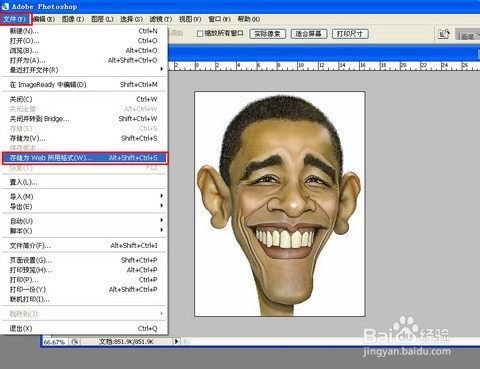Click the 适合屏幕 button
The height and width of the screenshot is (369, 480).
pos(309,34)
